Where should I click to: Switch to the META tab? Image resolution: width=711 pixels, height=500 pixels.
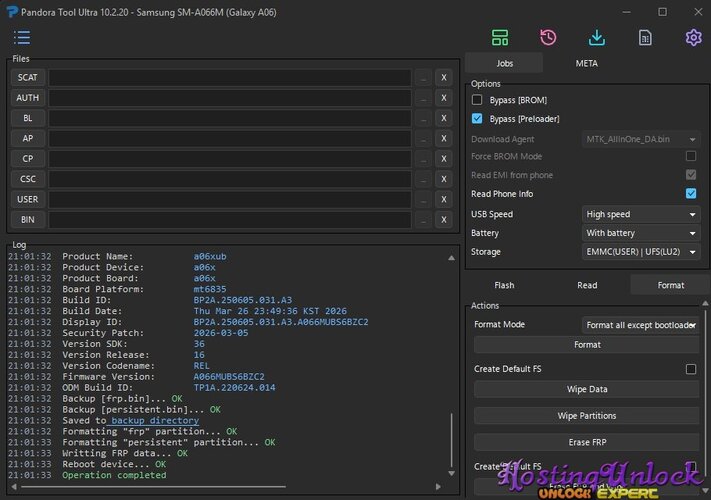coord(586,63)
